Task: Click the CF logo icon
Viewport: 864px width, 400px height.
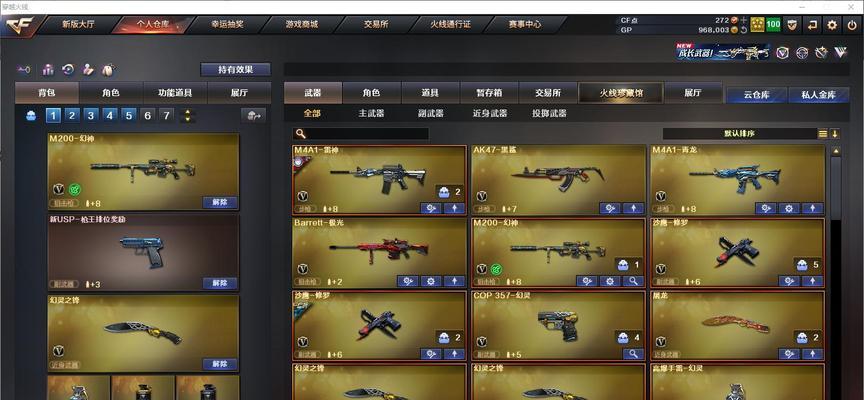Action: pos(19,25)
